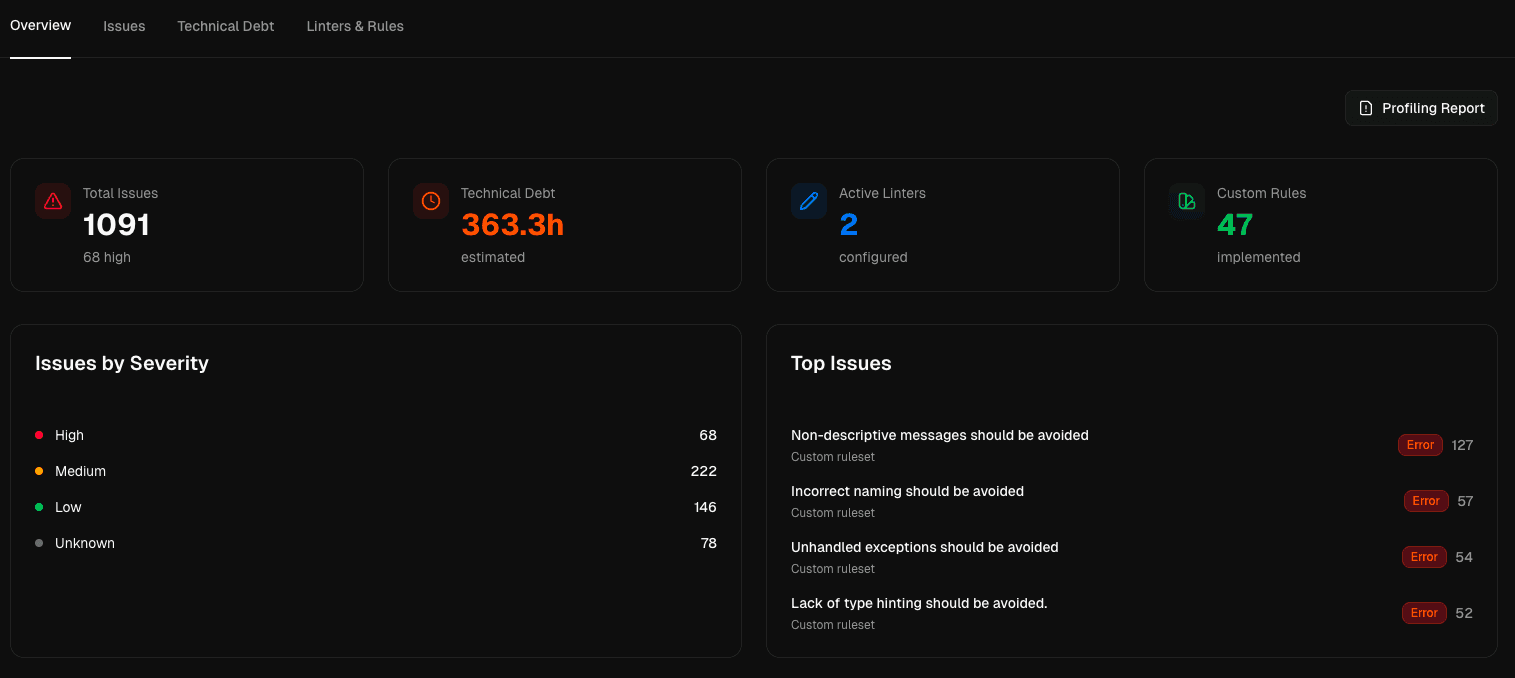
Task: Open the Profiling Report
Action: pos(1420,108)
